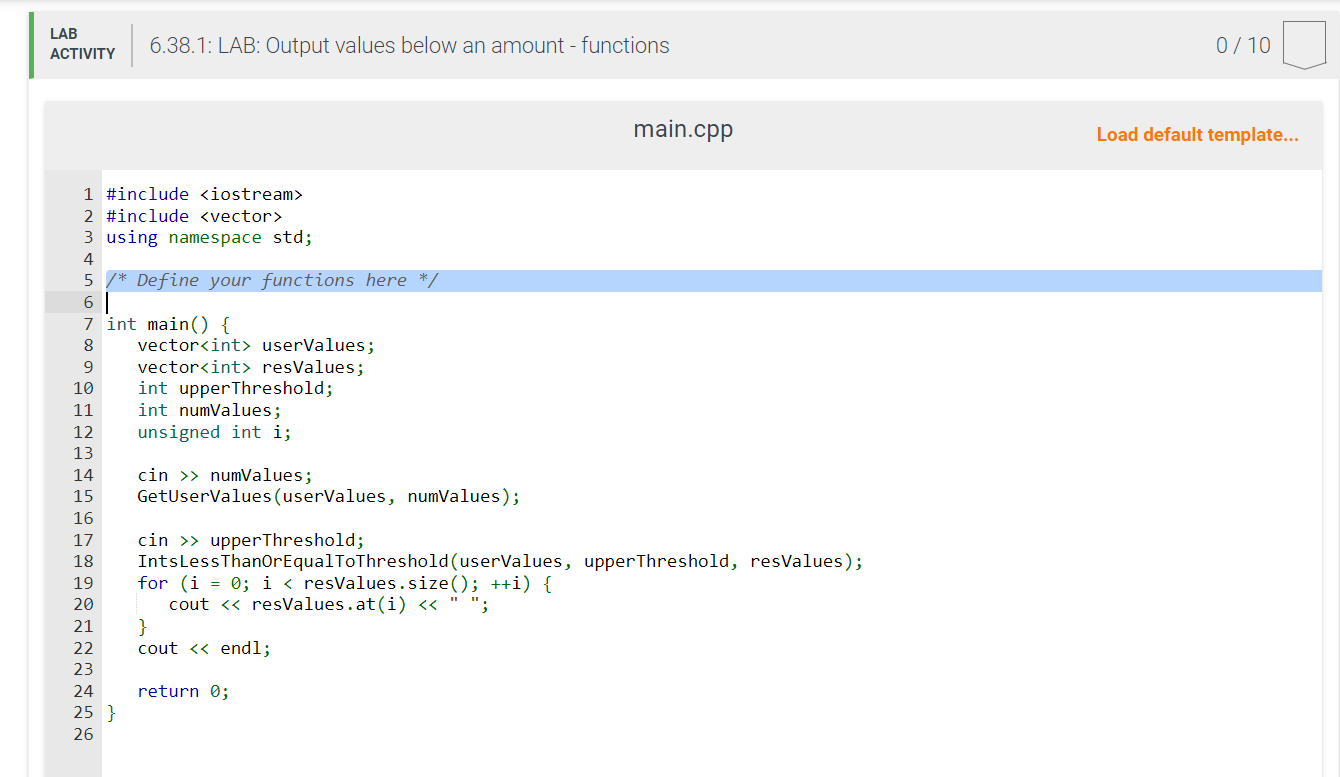Place cursor on the highlighted comment line
The image size is (1340, 777).
pos(270,280)
